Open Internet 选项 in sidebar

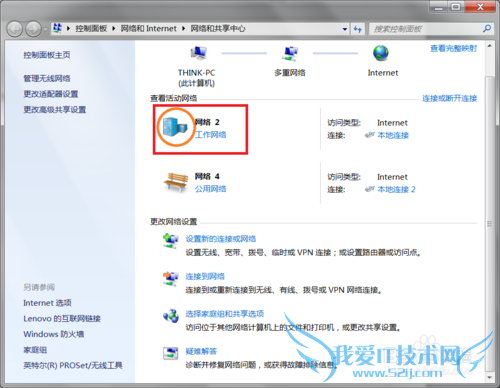pos(47,303)
